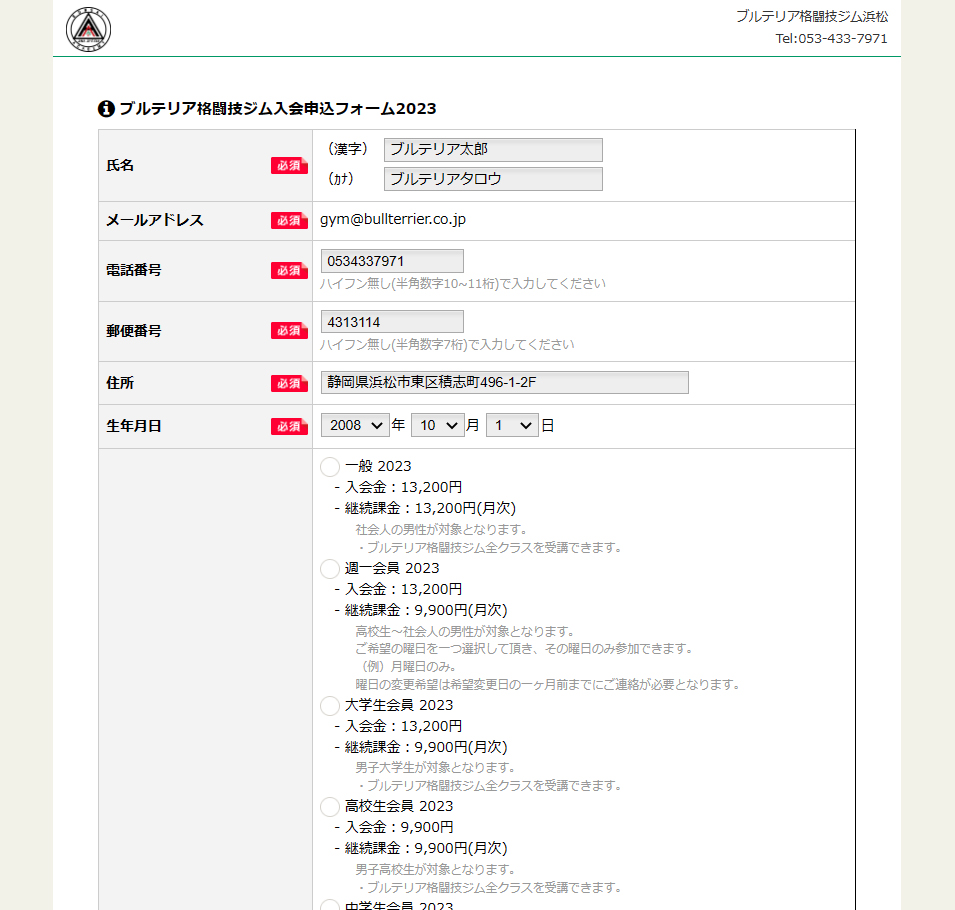Click the Bull Terrier gym logo

tap(88, 29)
